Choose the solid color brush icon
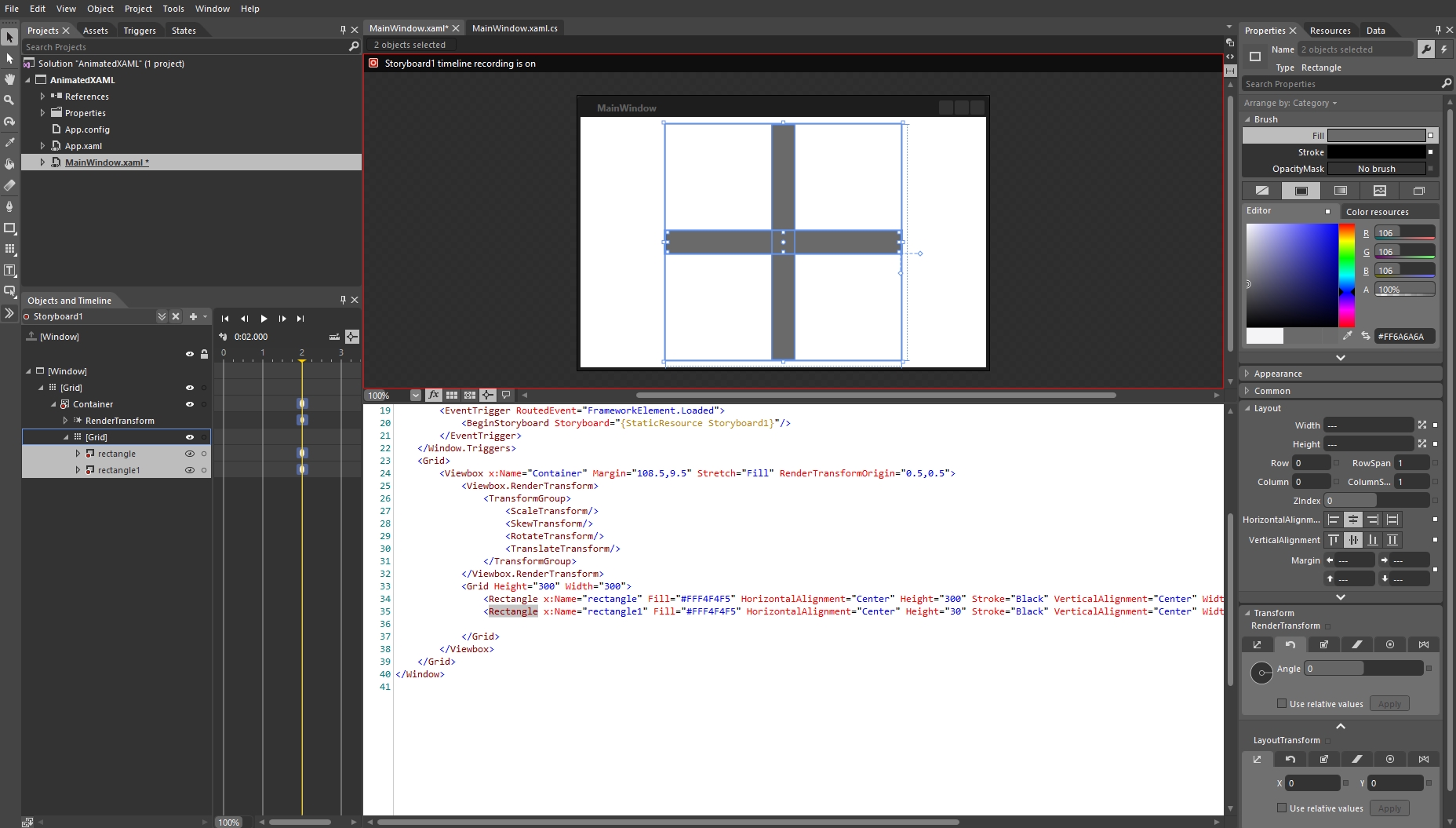 (x=1301, y=191)
